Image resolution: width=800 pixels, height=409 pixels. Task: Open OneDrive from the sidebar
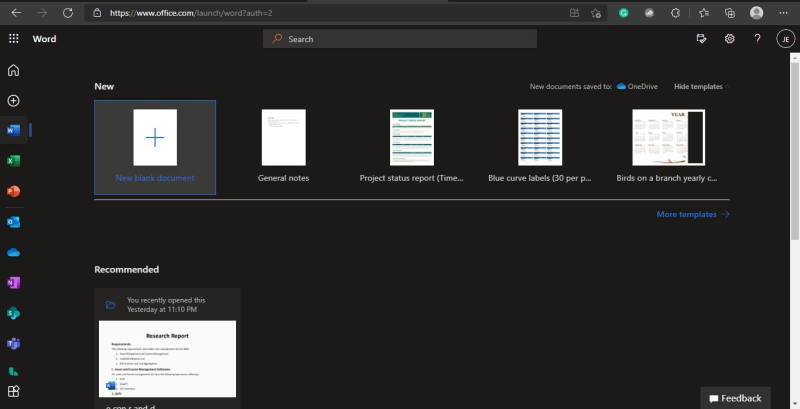click(x=13, y=252)
